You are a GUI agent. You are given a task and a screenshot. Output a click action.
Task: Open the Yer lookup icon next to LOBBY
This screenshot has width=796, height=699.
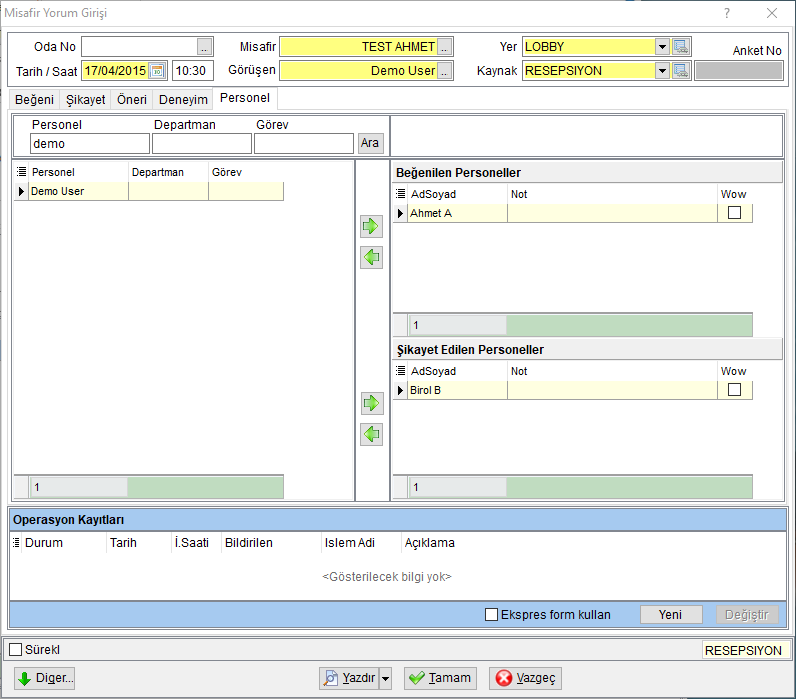680,47
